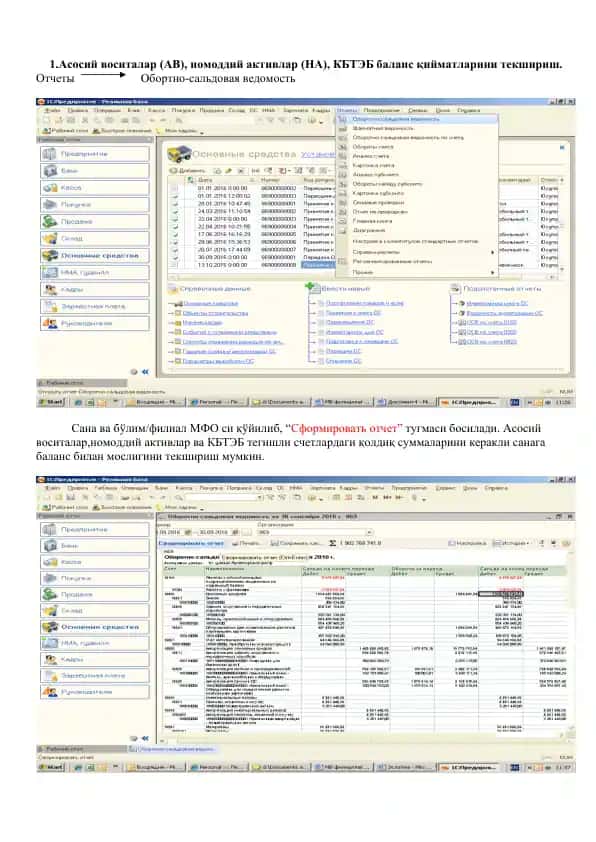Click the Кадры icon in upper sidebar
596x842 pixels.
50,289
